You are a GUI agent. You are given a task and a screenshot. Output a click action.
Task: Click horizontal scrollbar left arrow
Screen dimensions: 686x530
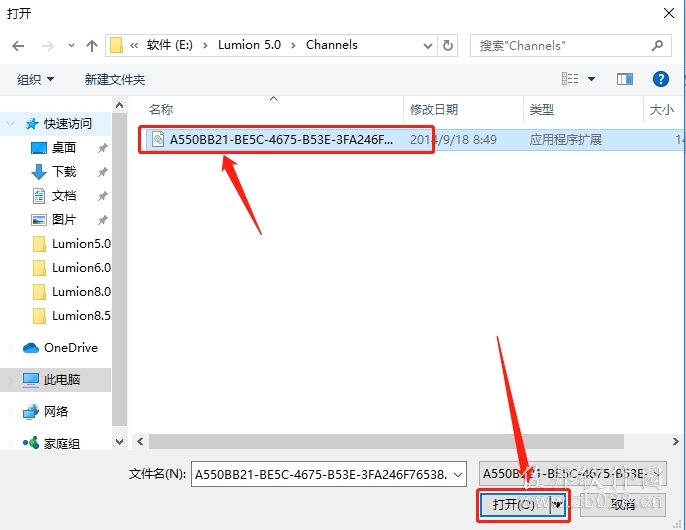click(140, 441)
